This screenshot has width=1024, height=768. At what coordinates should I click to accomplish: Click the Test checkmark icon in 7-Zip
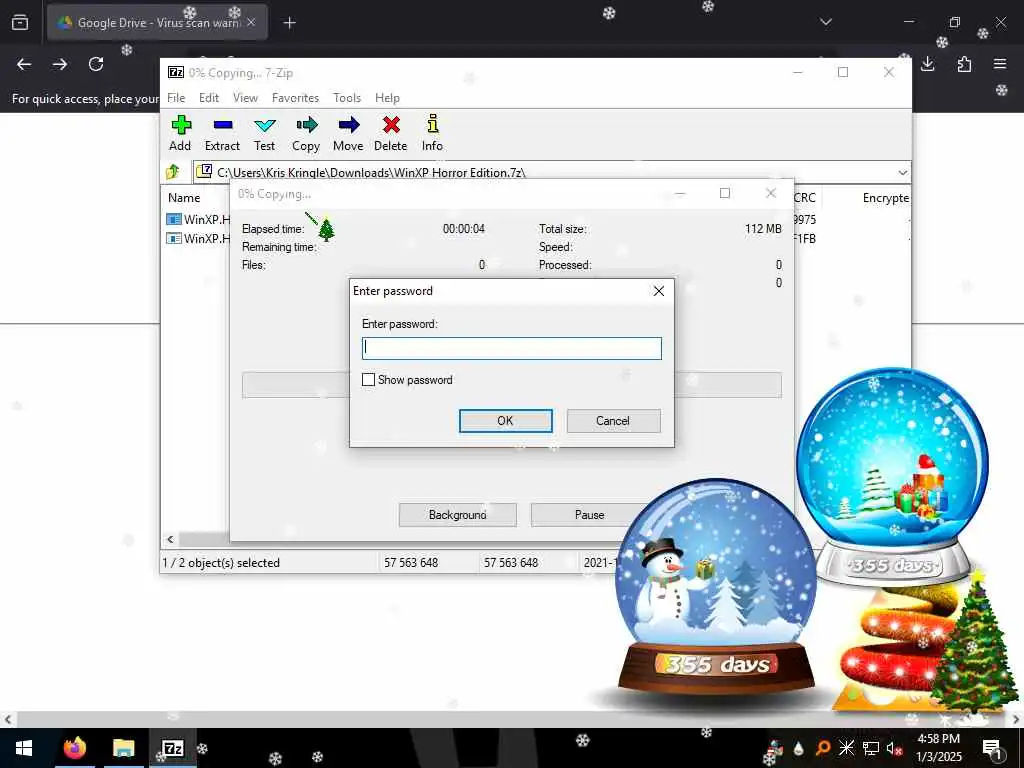[x=264, y=125]
